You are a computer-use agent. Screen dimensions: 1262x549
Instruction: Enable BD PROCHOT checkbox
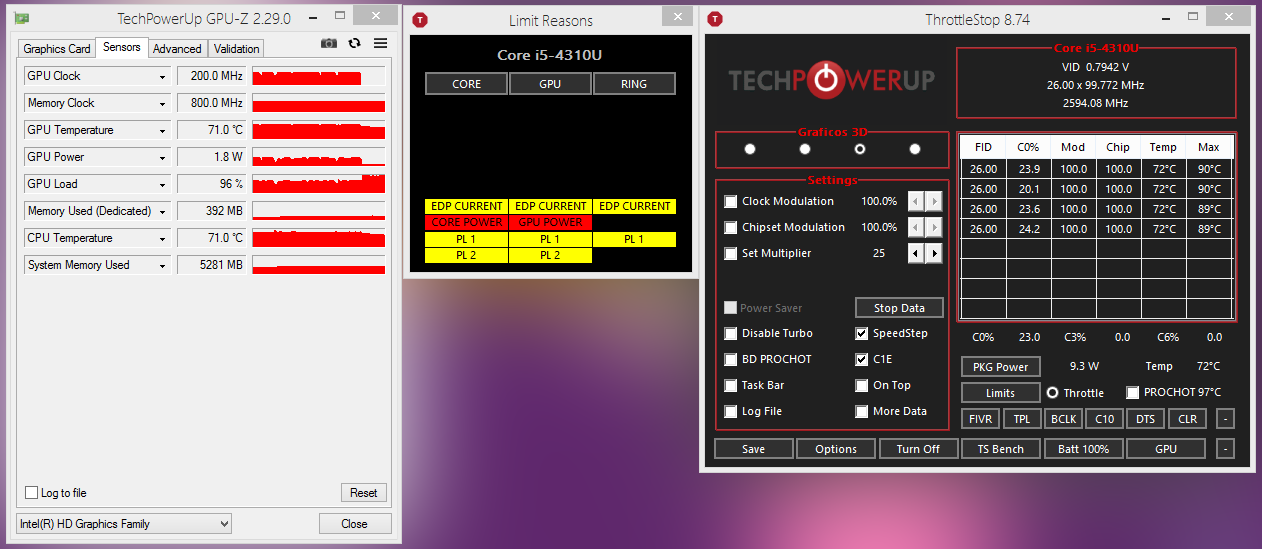click(731, 359)
